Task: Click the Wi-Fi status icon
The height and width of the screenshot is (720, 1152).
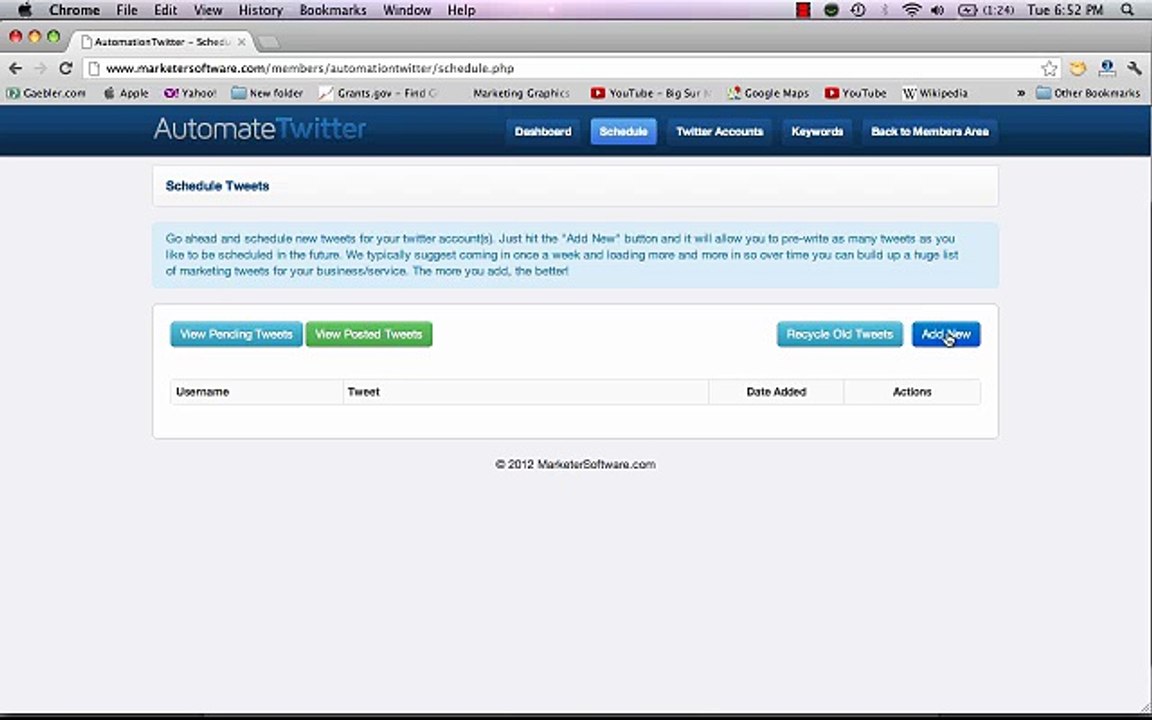Action: pyautogui.click(x=912, y=10)
